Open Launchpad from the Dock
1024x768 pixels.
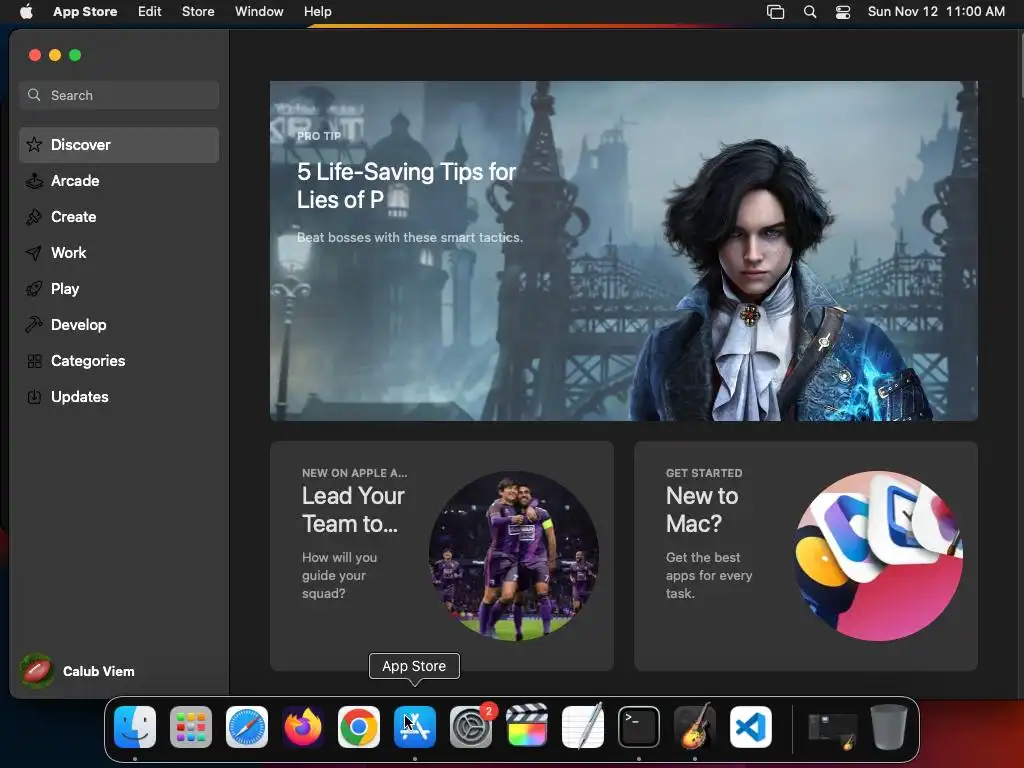tap(191, 727)
